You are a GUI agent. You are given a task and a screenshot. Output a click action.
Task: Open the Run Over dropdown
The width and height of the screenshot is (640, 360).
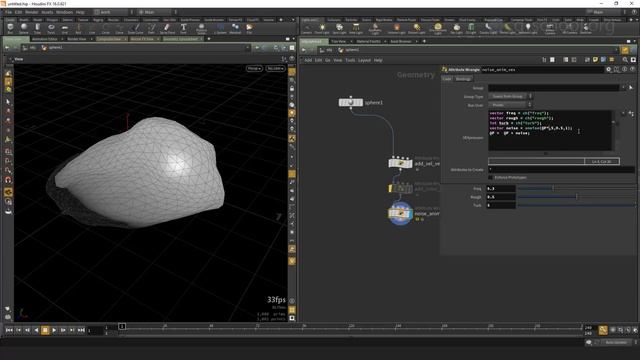click(x=510, y=105)
